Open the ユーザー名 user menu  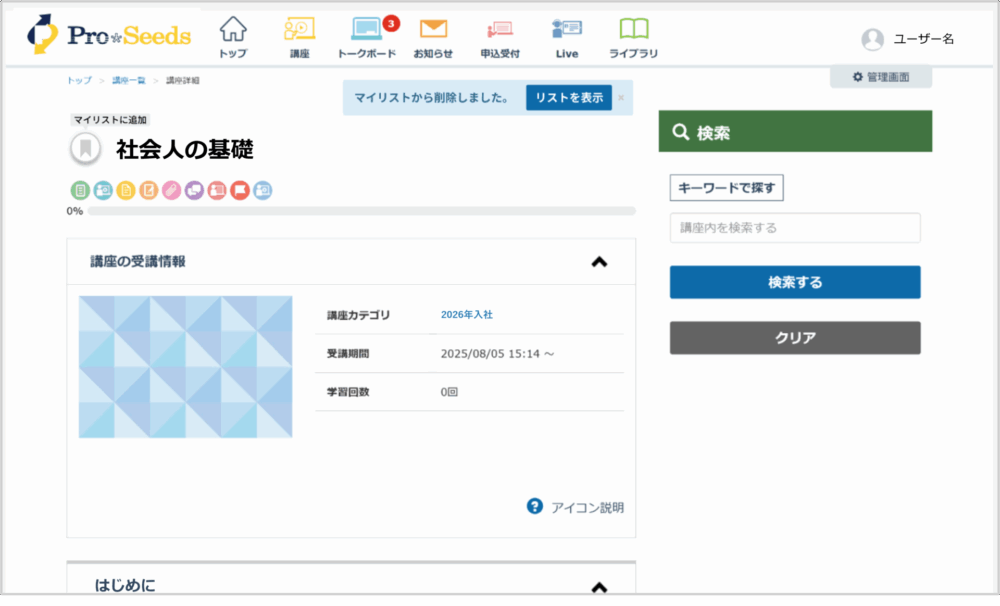[x=908, y=39]
